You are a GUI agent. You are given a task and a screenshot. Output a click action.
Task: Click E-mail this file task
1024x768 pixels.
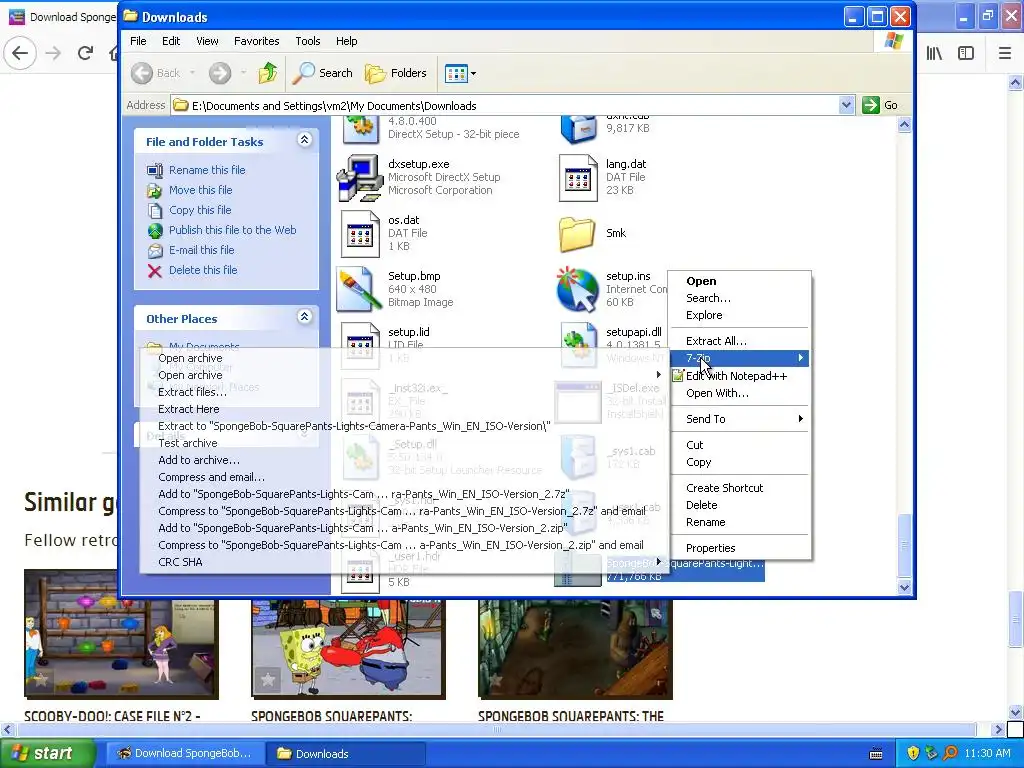click(201, 250)
